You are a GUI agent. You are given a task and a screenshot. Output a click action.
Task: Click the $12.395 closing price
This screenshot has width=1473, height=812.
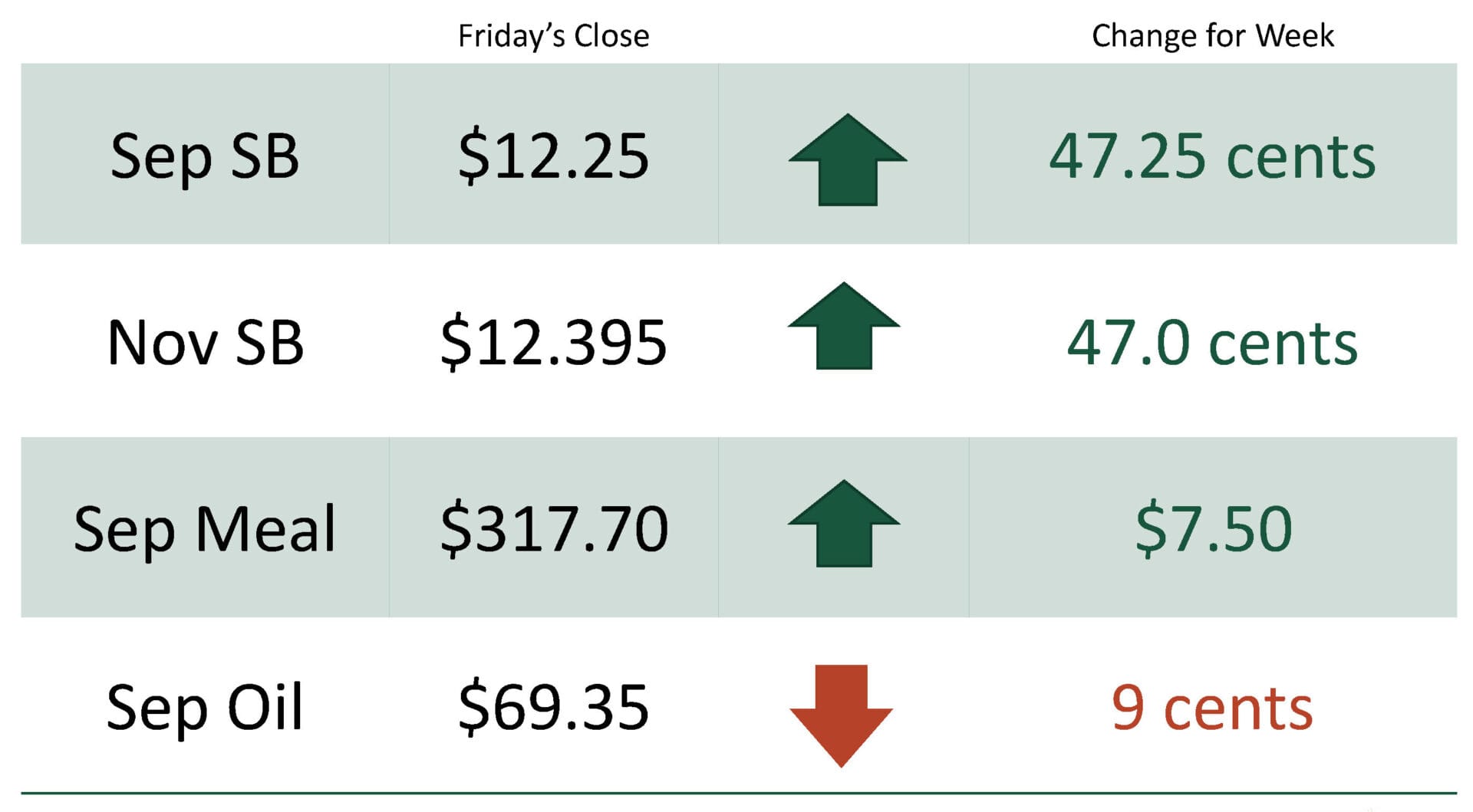553,342
